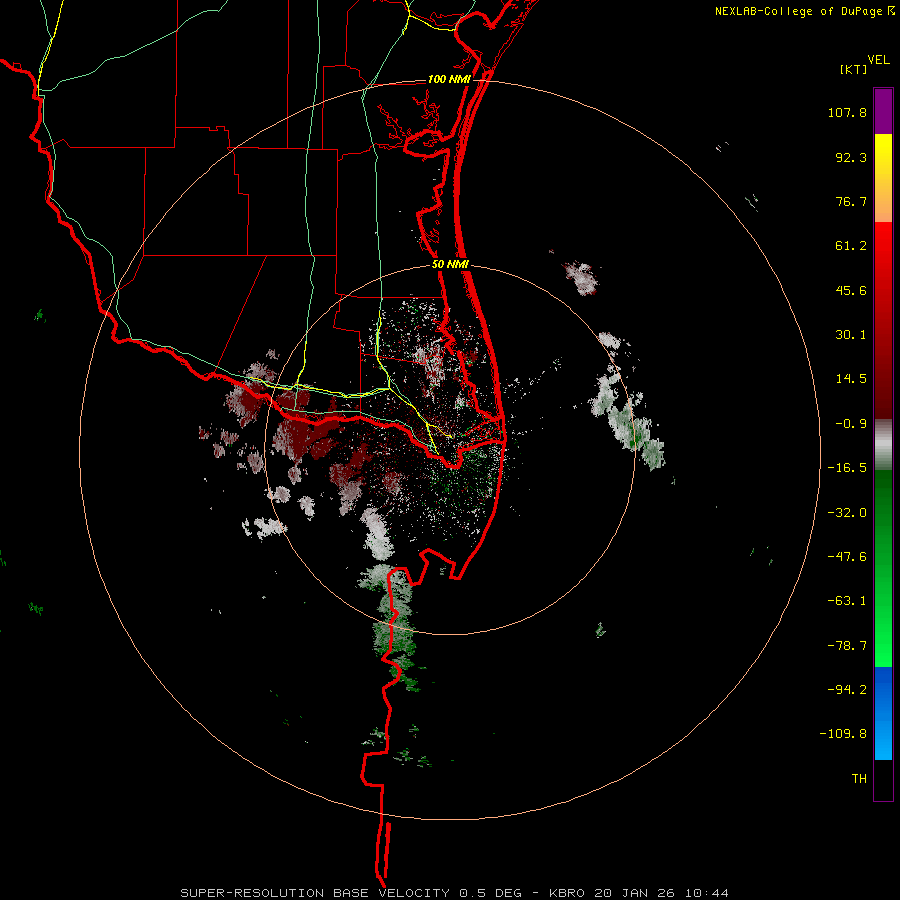Click the -63.1 velocity scale value
900x900 pixels.
click(x=847, y=601)
